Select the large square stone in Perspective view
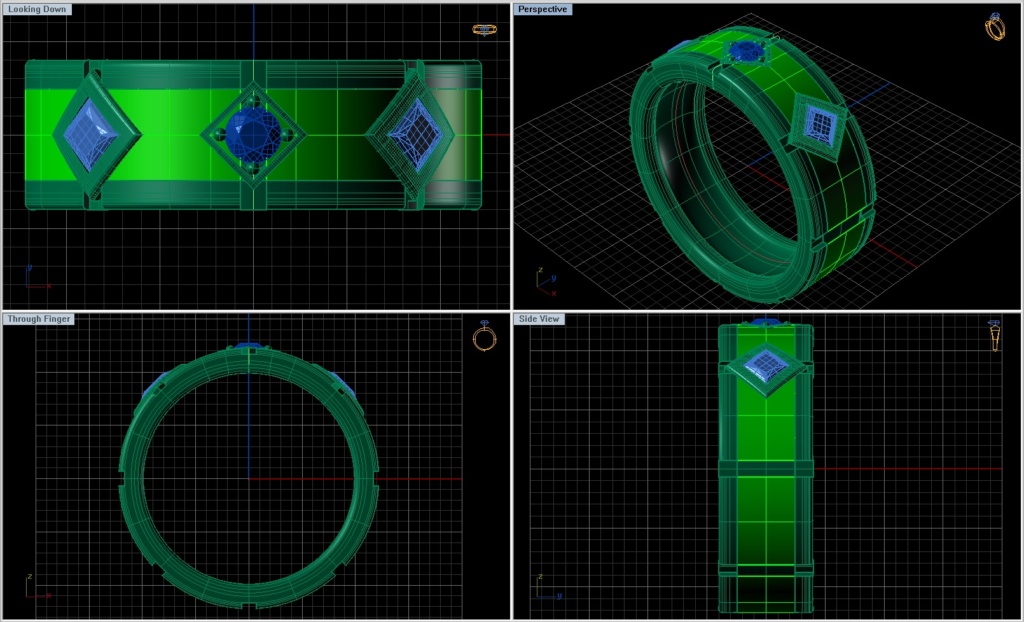 tap(819, 124)
